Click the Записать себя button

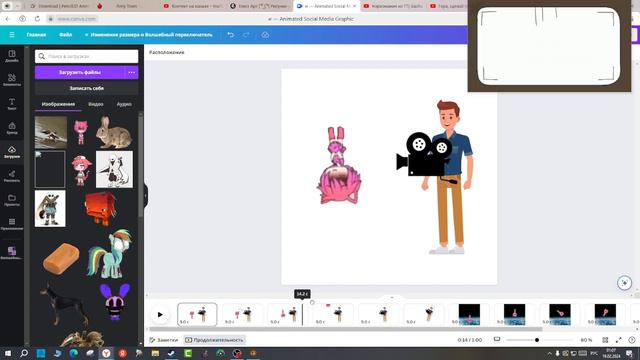tap(87, 88)
